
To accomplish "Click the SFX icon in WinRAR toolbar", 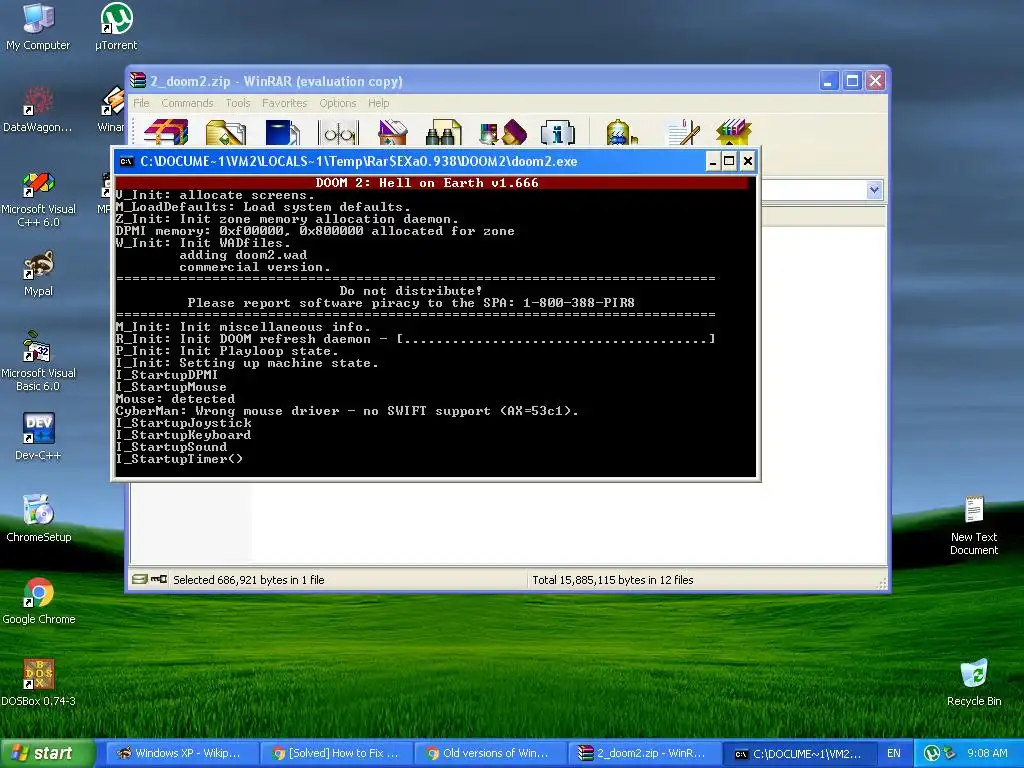I will pyautogui.click(x=734, y=133).
